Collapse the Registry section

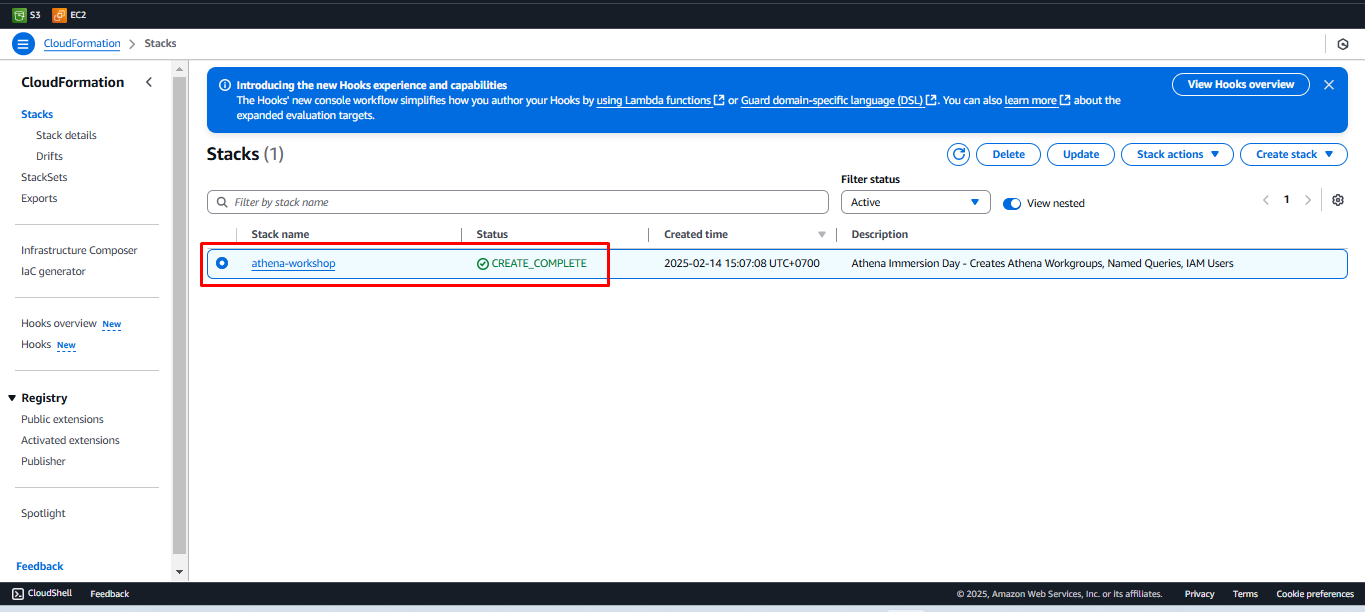(12, 398)
